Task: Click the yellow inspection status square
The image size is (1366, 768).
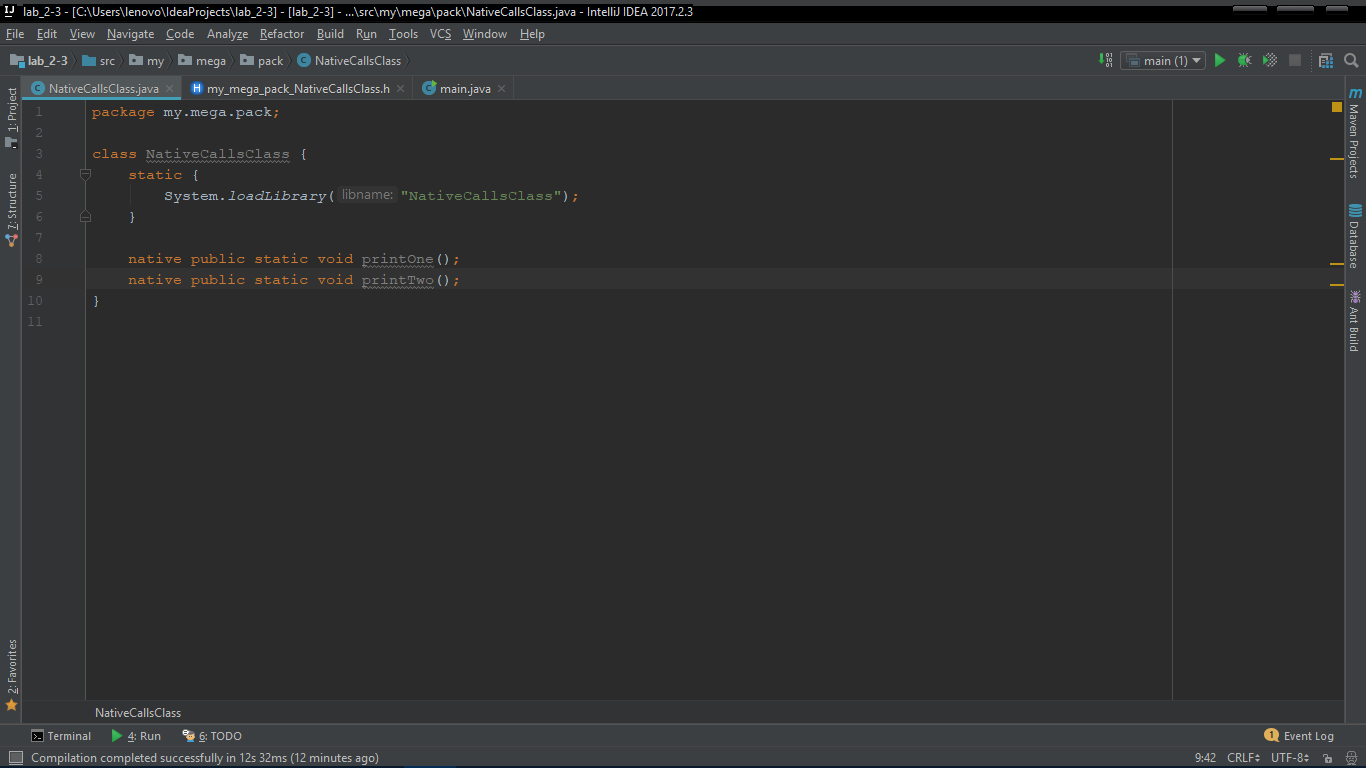Action: coord(1337,107)
